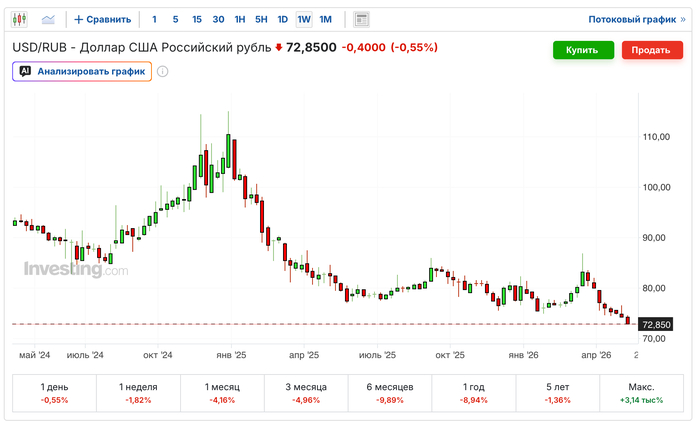700x428 pixels.
Task: Click the red Продать button
Action: click(x=652, y=50)
